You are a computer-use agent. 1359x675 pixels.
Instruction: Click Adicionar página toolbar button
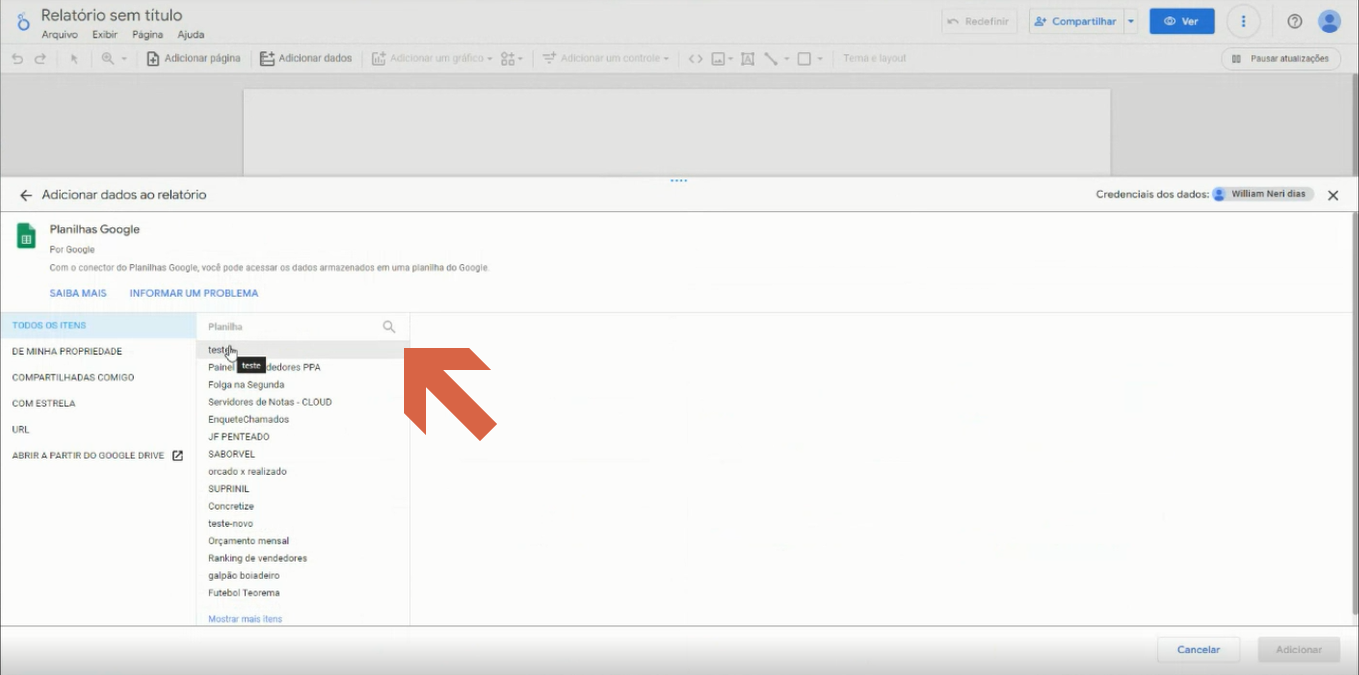point(194,59)
